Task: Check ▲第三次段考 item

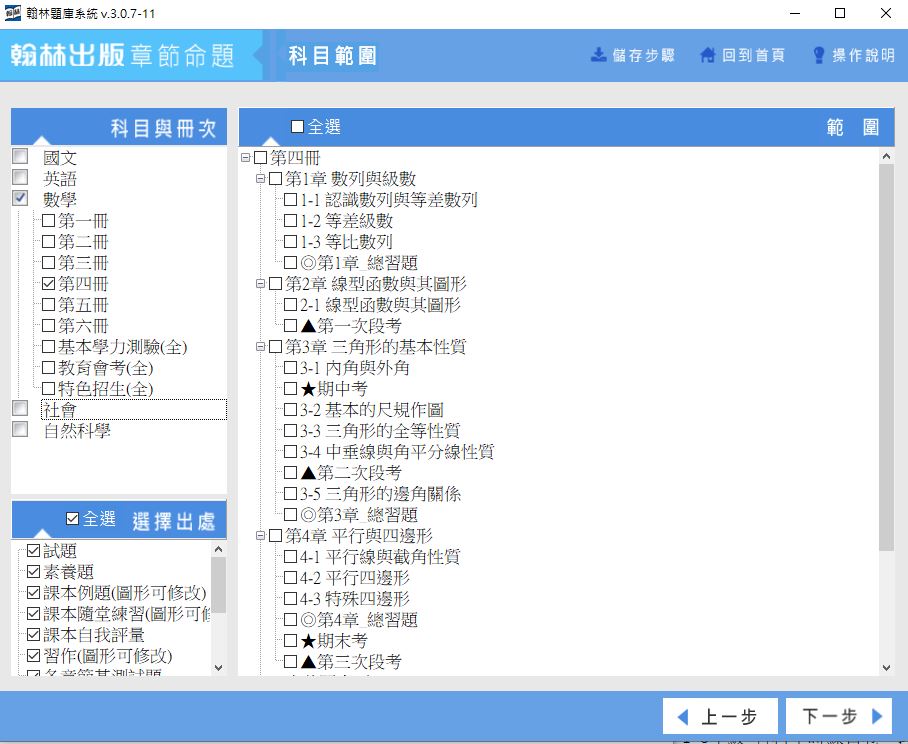Action: pyautogui.click(x=291, y=661)
